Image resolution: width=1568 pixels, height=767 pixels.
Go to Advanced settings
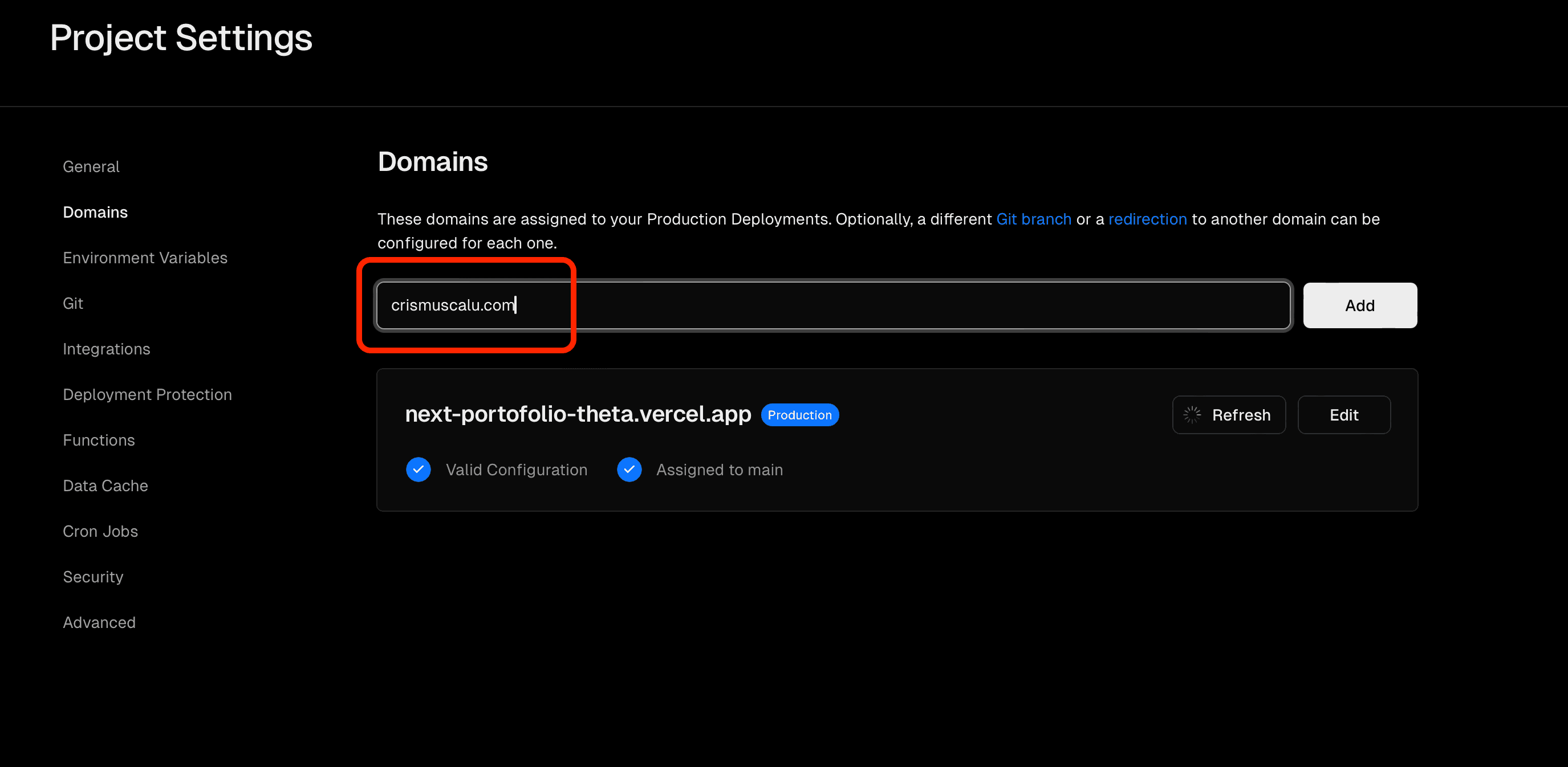(99, 623)
